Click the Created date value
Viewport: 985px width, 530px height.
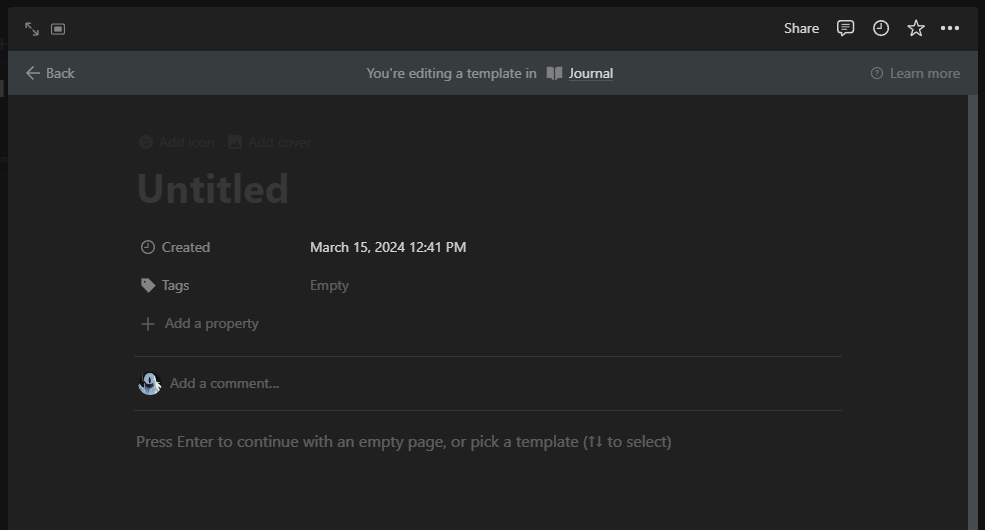(x=388, y=247)
